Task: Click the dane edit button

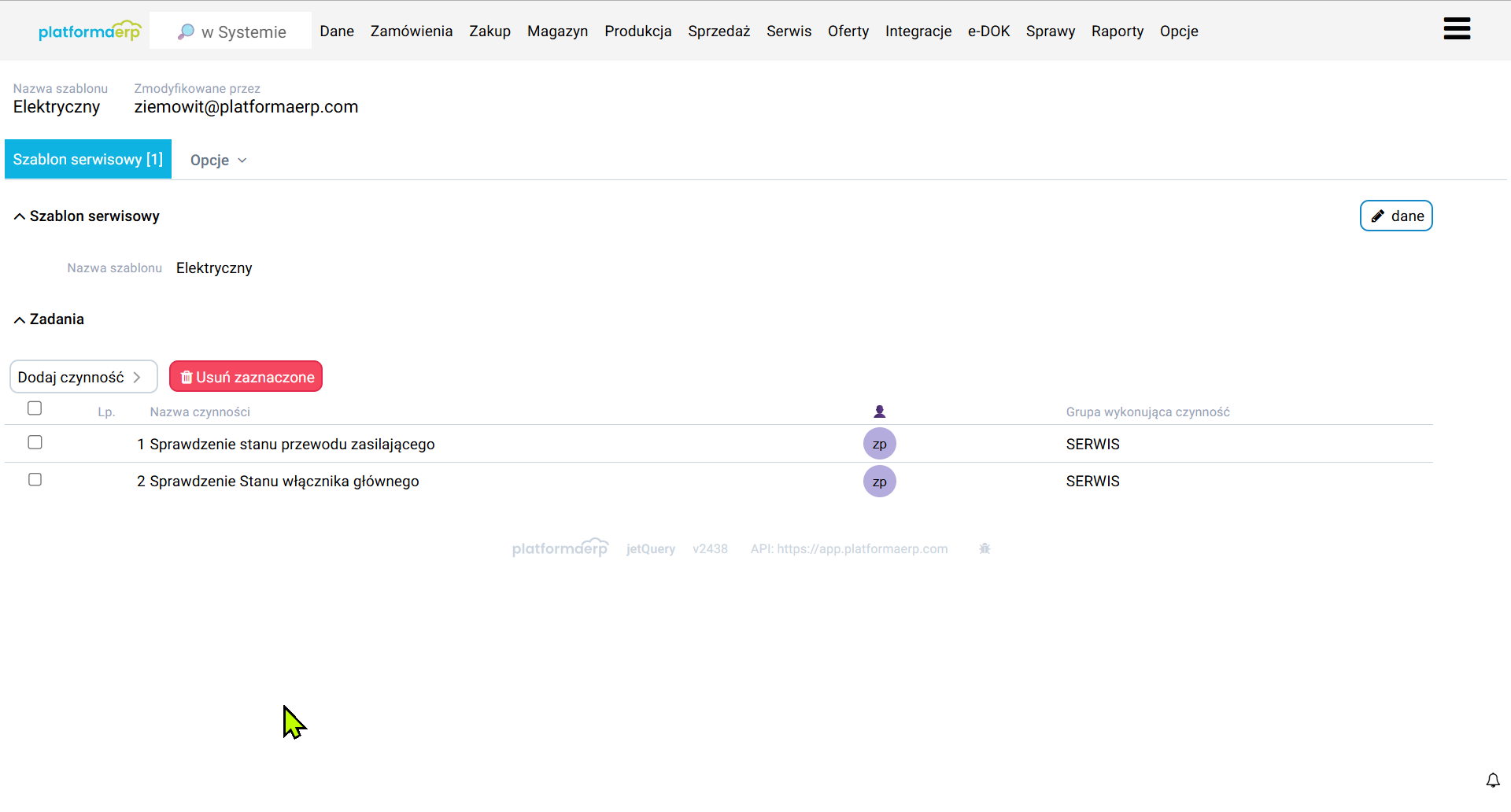Action: coord(1396,216)
